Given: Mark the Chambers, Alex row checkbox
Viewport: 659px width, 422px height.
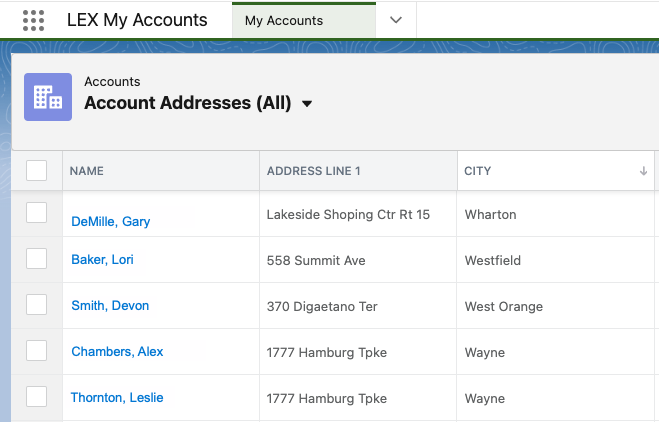Looking at the screenshot, I should tap(37, 351).
